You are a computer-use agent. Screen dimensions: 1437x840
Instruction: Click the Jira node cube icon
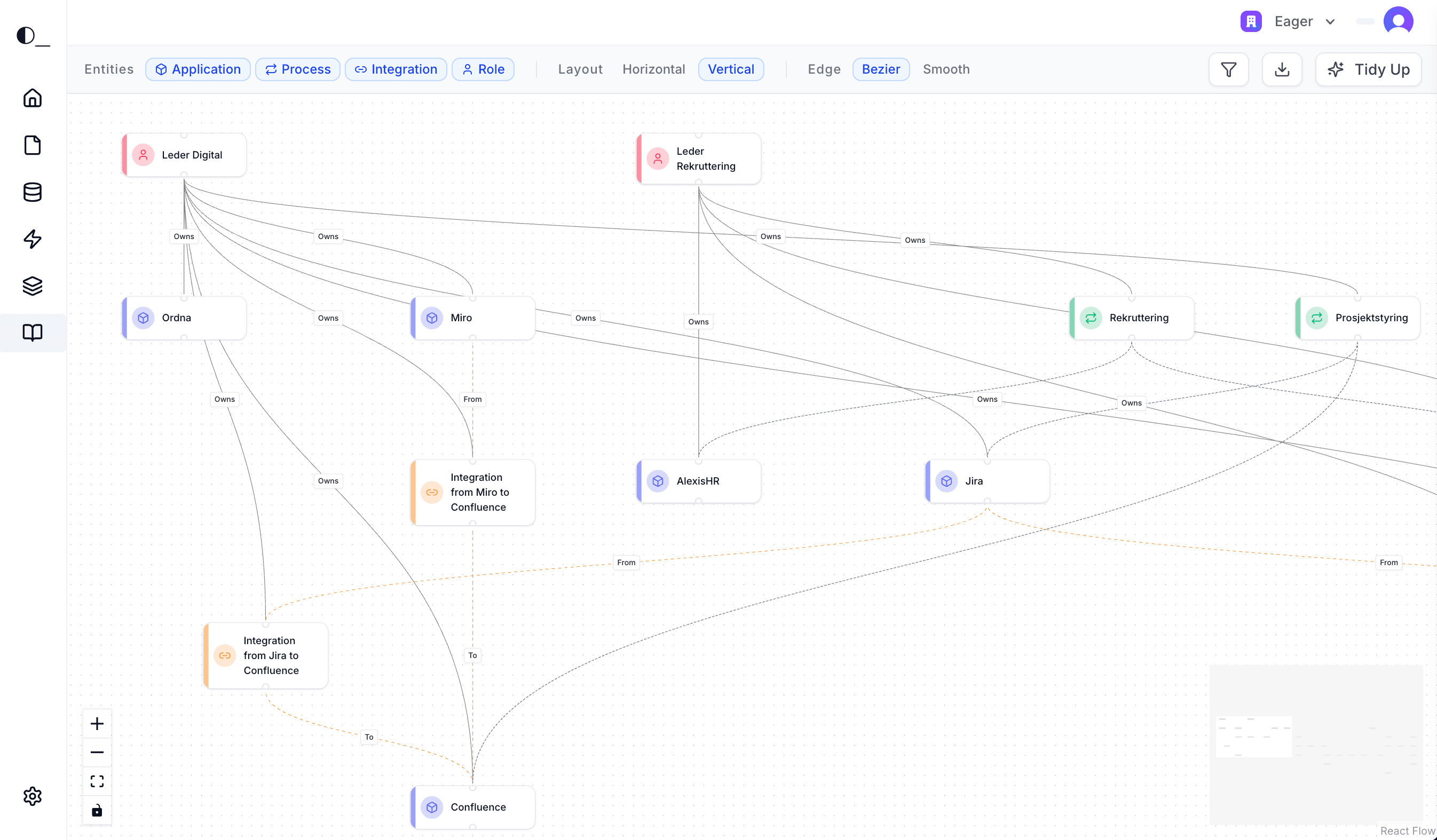point(946,481)
